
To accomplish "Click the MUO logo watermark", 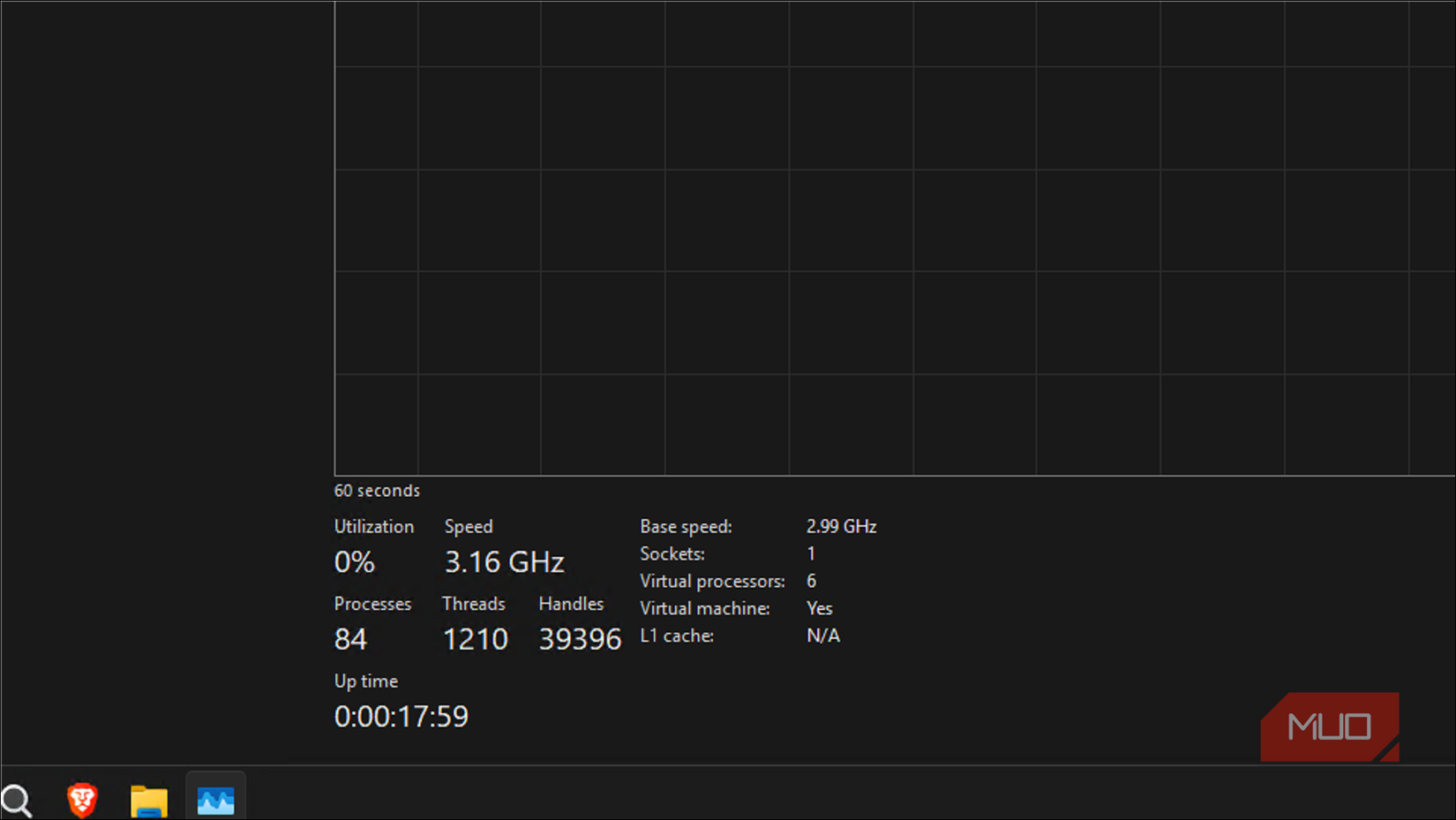I will click(1329, 726).
